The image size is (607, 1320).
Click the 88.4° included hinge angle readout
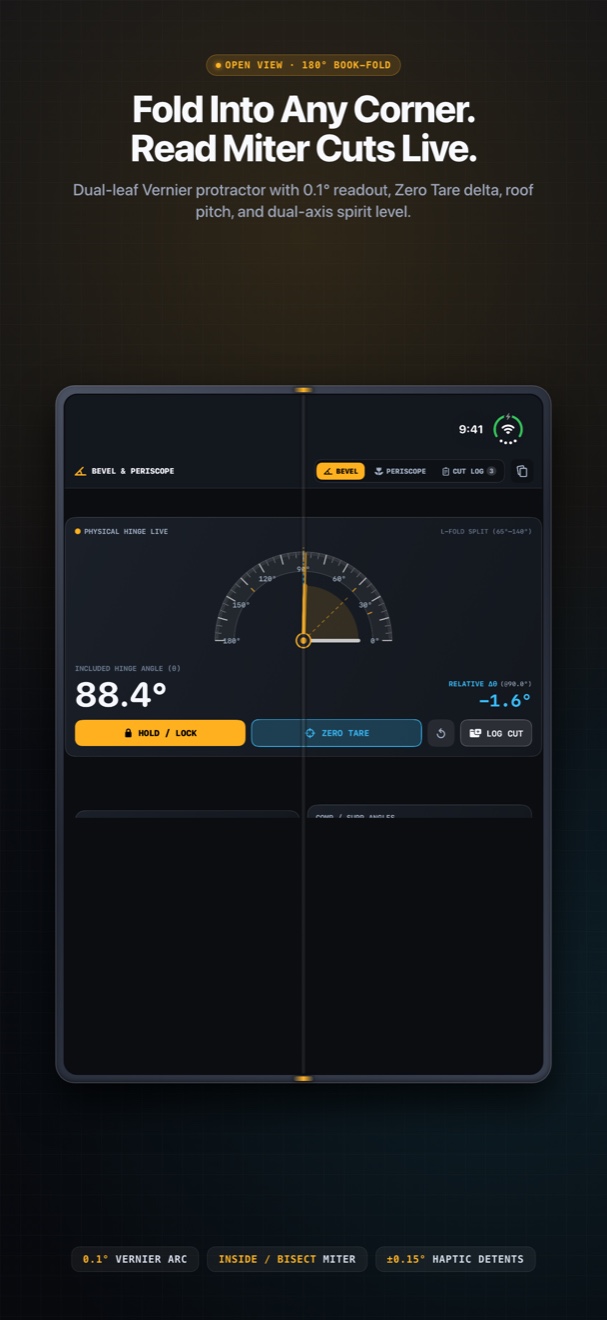pos(121,694)
